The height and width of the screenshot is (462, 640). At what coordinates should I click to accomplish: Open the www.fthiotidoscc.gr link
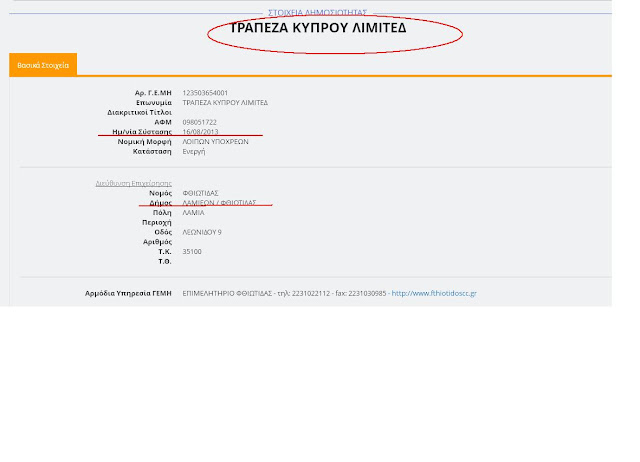[x=434, y=293]
